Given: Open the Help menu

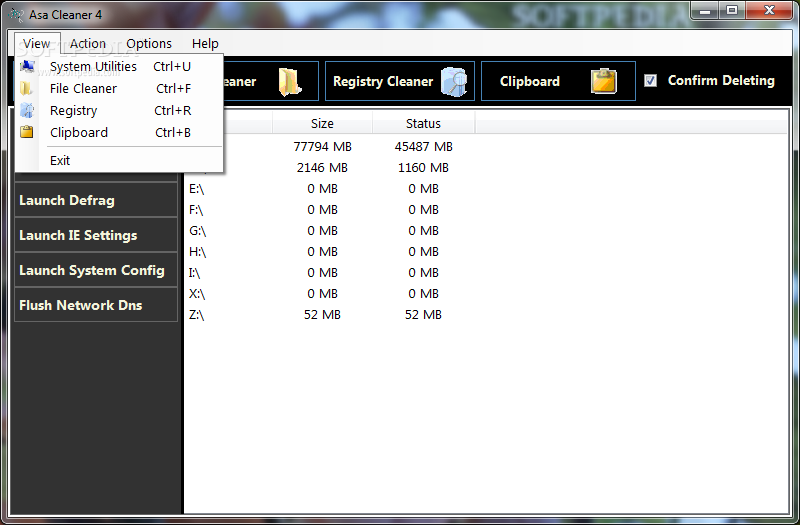Looking at the screenshot, I should click(205, 44).
